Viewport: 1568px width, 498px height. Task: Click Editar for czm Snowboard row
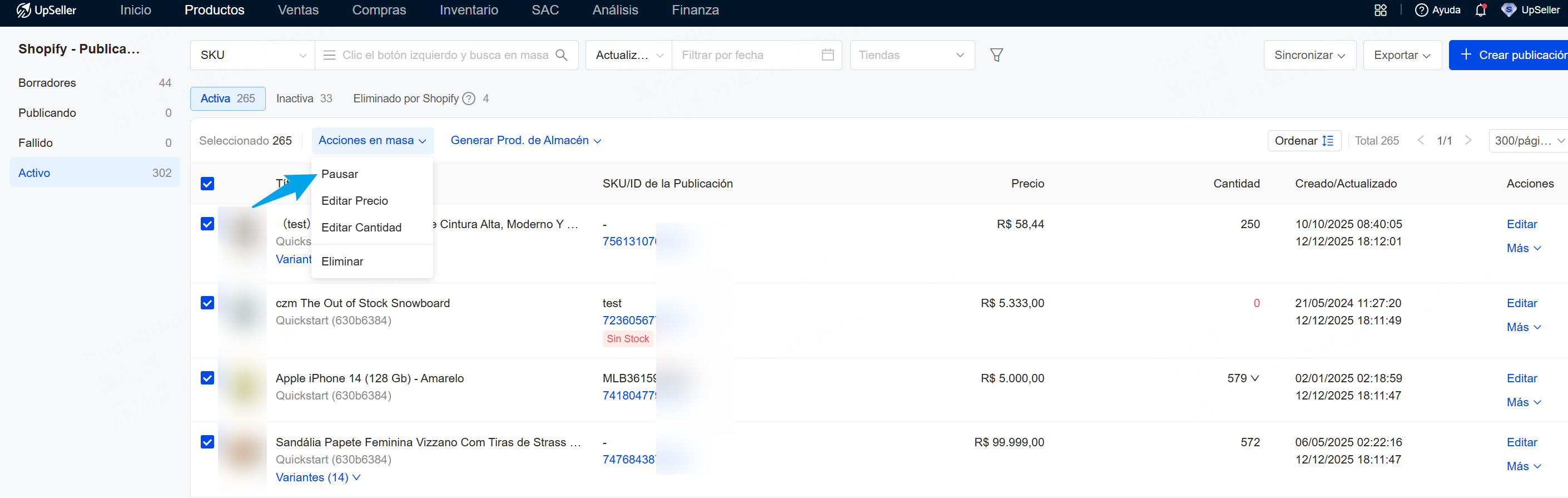click(x=1522, y=303)
